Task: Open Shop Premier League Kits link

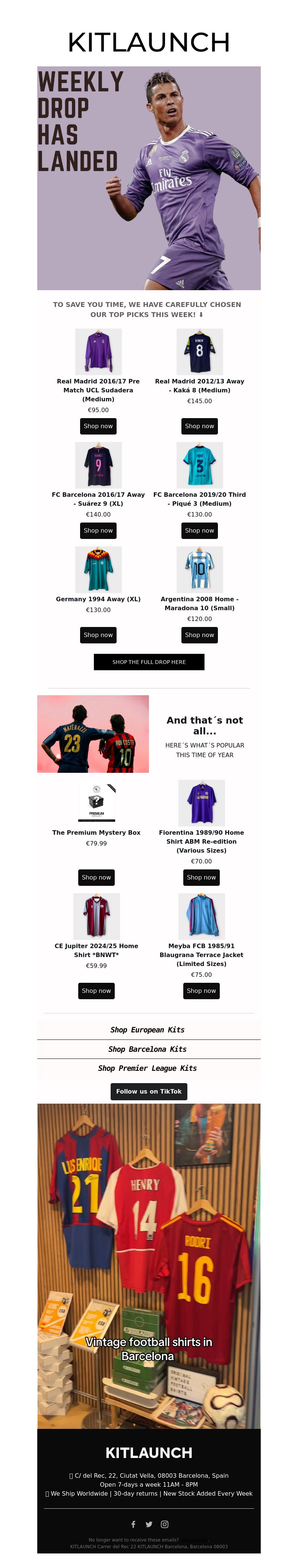Action: [148, 1068]
